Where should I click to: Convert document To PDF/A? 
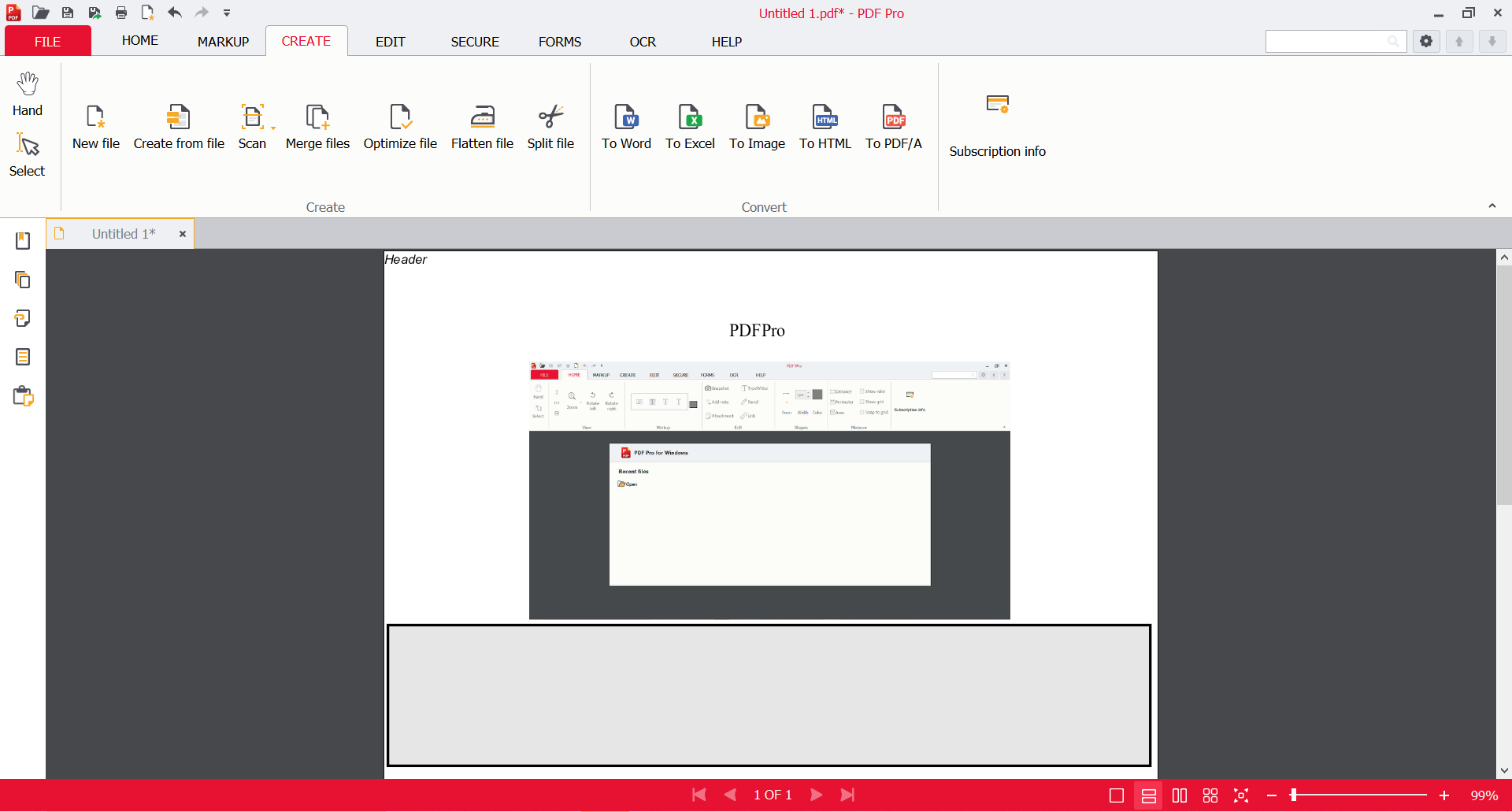coord(894,127)
